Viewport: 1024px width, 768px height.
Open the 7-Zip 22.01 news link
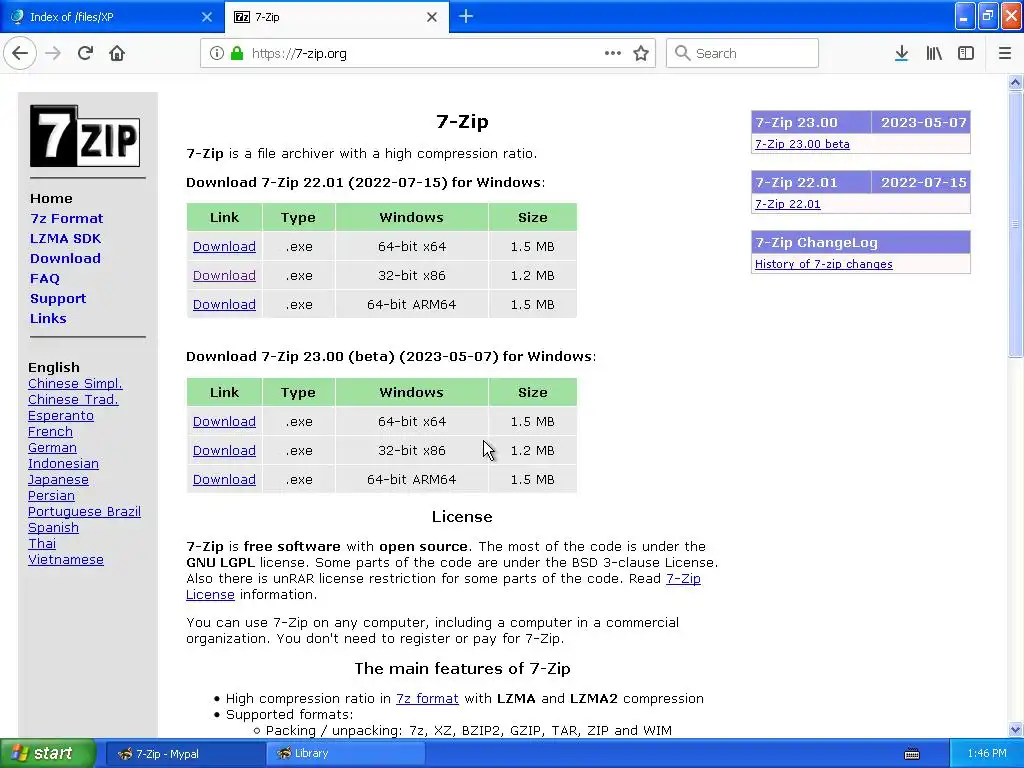(x=788, y=204)
